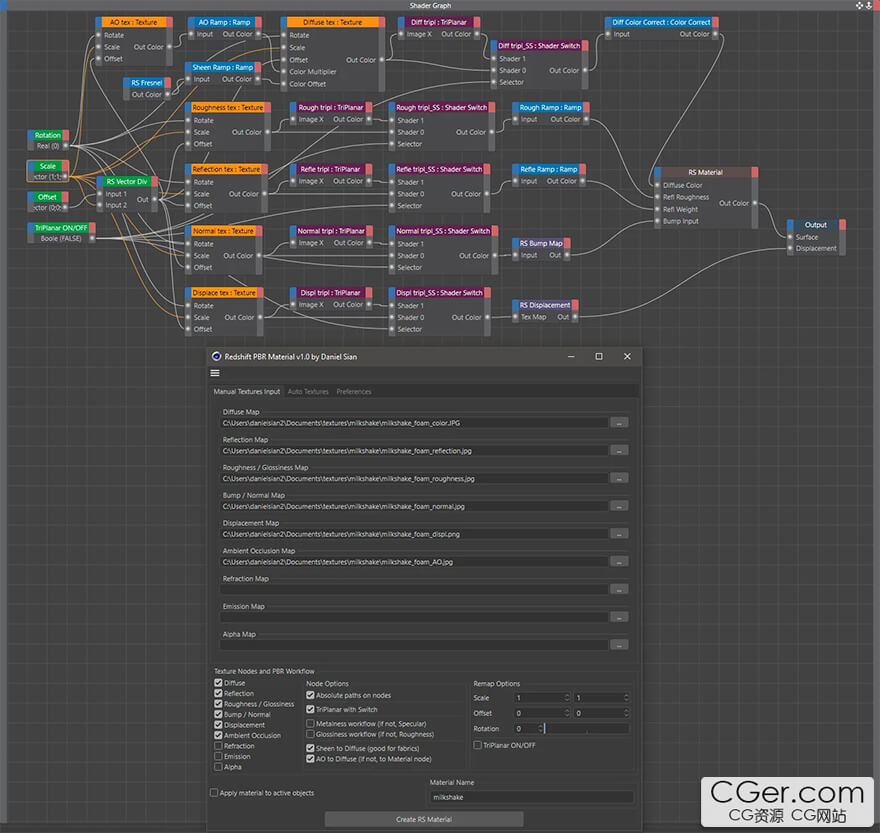The height and width of the screenshot is (833, 880).
Task: Click the empty Emission Map path field
Action: 414,617
